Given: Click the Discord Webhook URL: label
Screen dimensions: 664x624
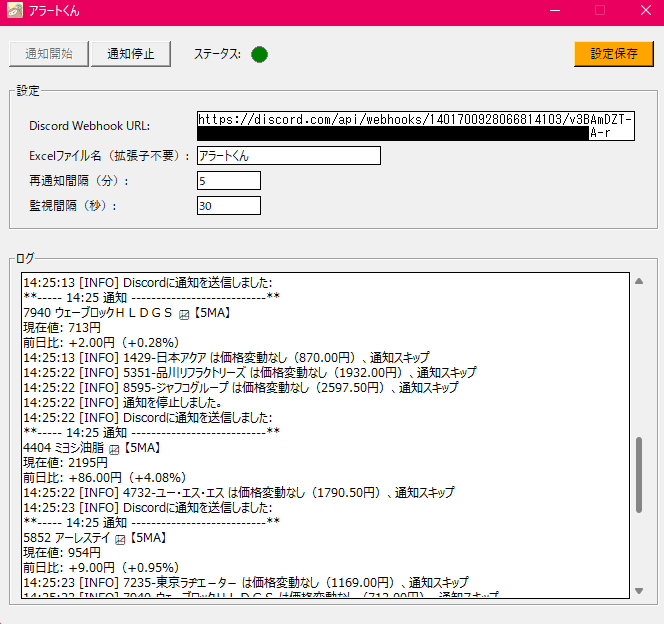Looking at the screenshot, I should (89, 126).
